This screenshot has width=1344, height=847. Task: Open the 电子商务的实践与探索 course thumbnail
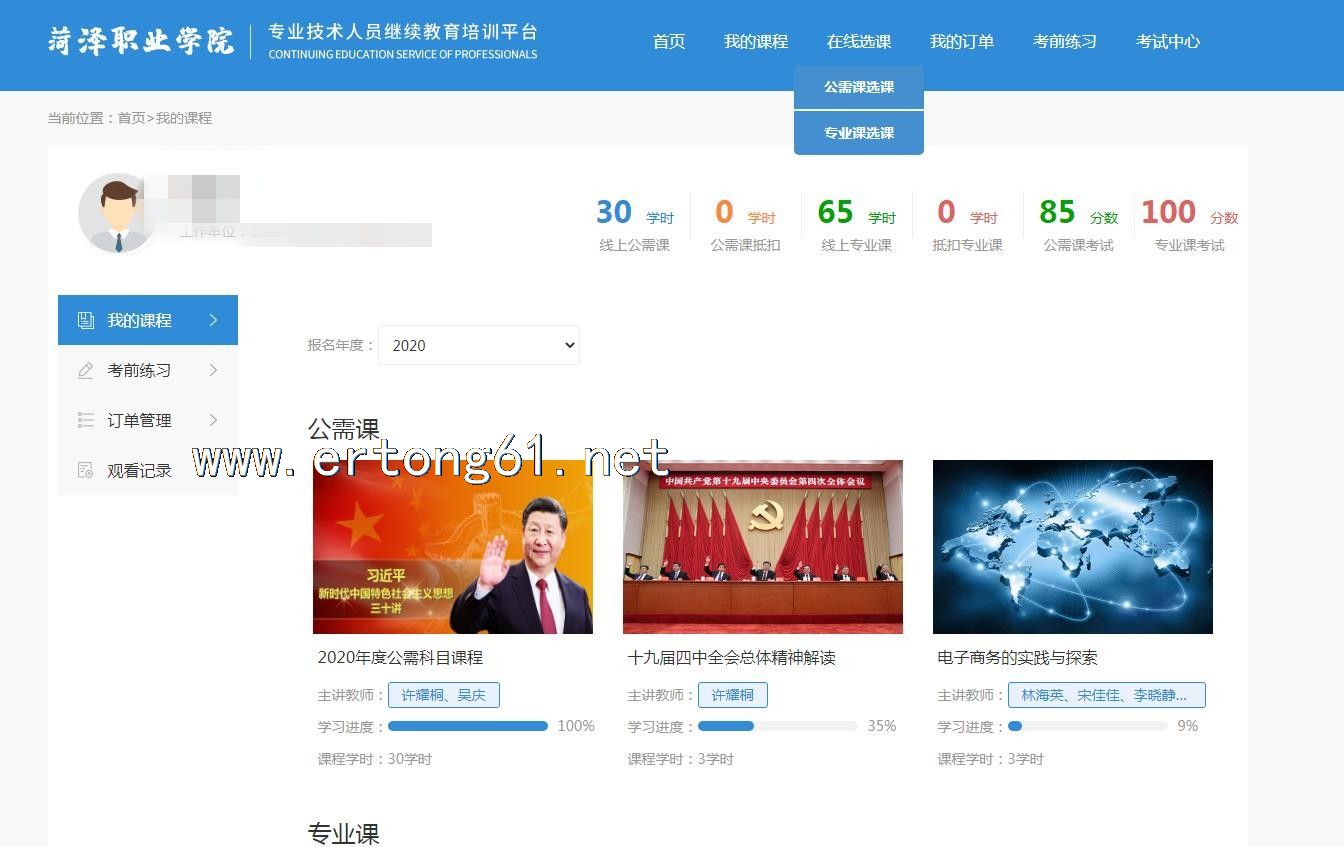[1072, 547]
